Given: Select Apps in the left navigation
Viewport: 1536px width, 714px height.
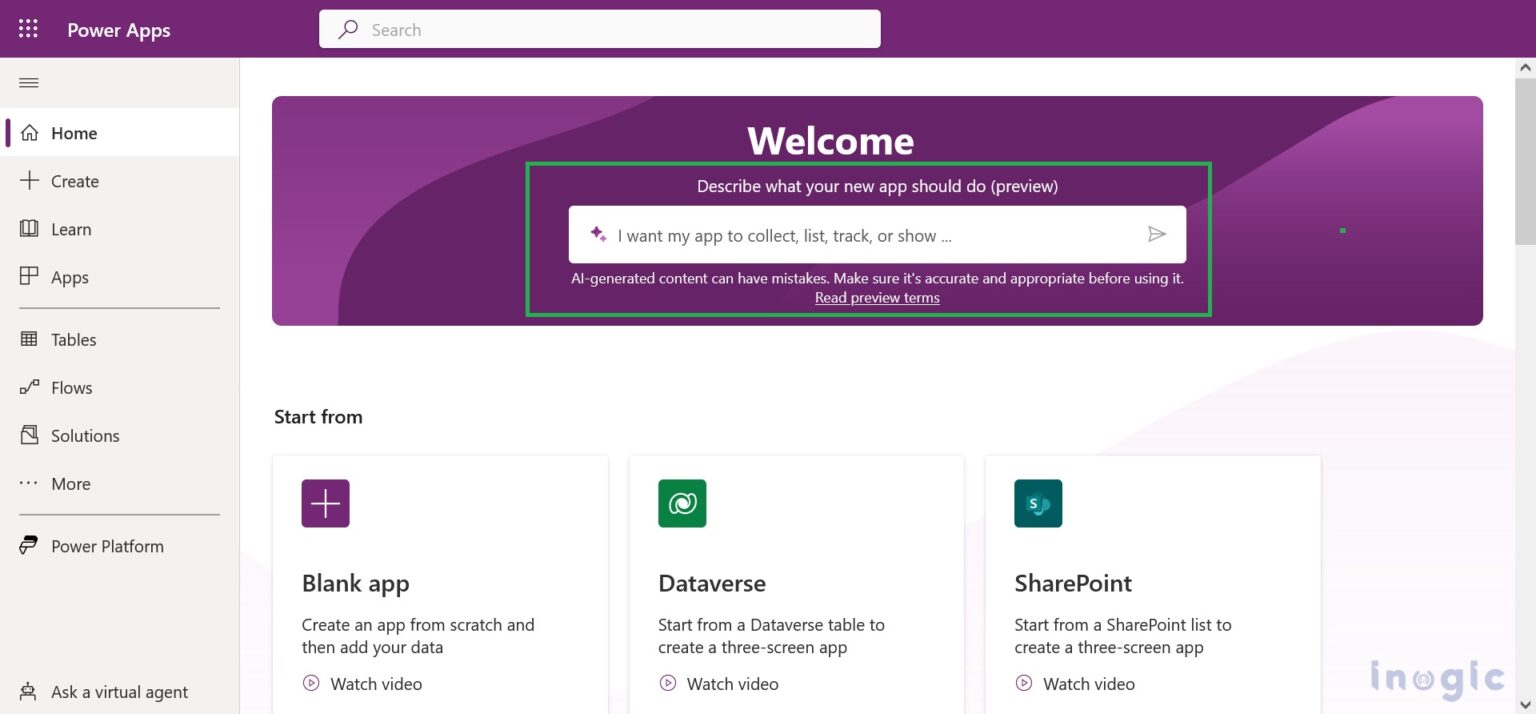Looking at the screenshot, I should 69,277.
